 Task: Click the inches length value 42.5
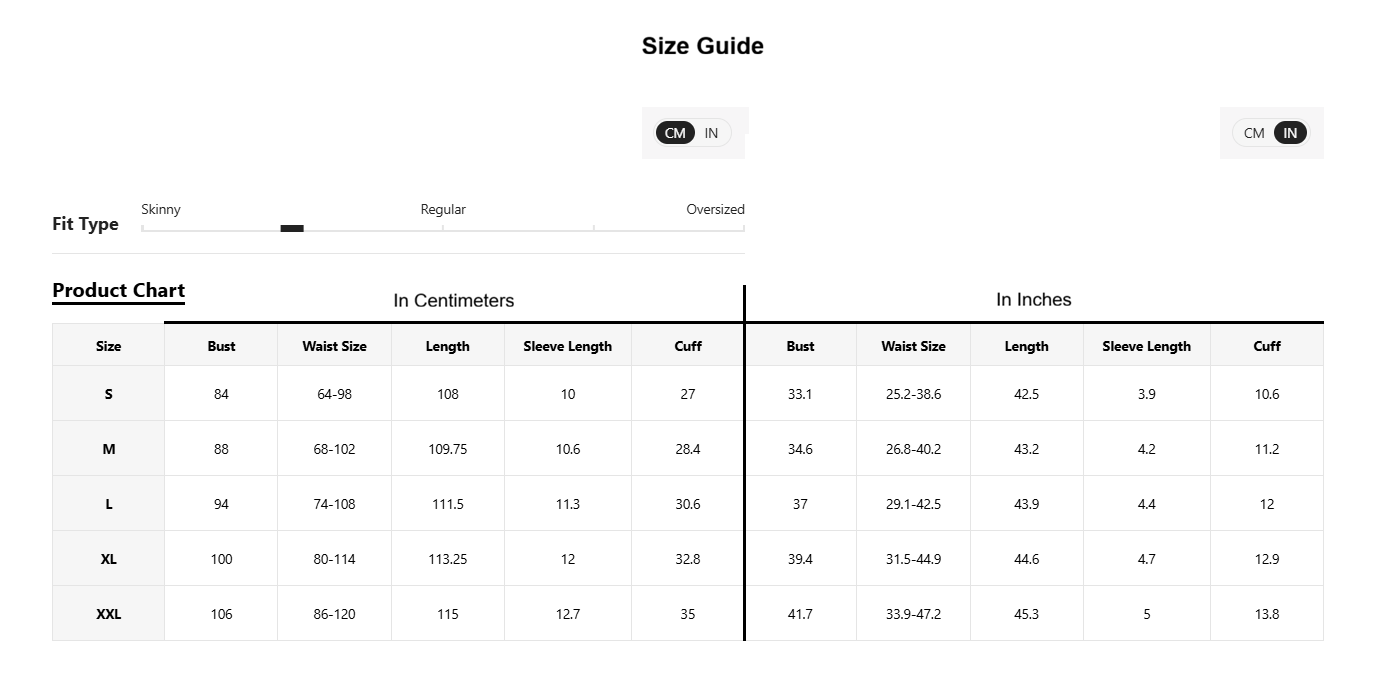click(x=1026, y=394)
